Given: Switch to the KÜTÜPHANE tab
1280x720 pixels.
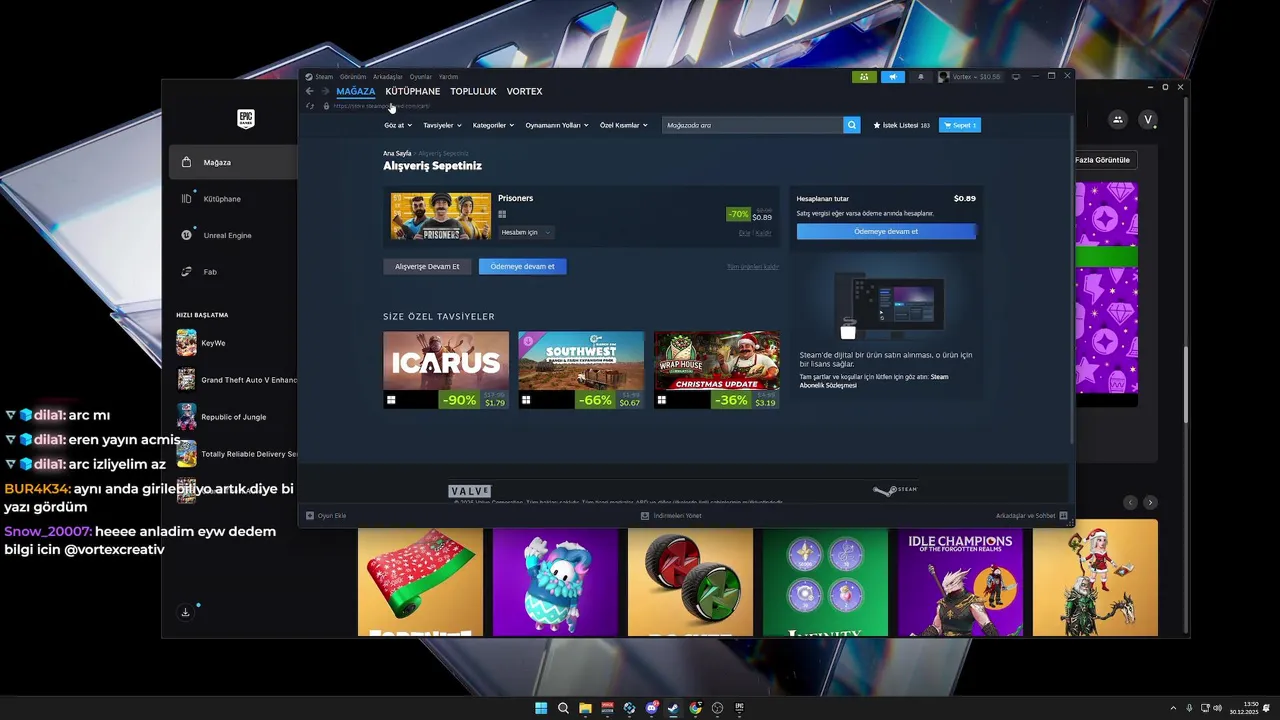Looking at the screenshot, I should tap(414, 91).
